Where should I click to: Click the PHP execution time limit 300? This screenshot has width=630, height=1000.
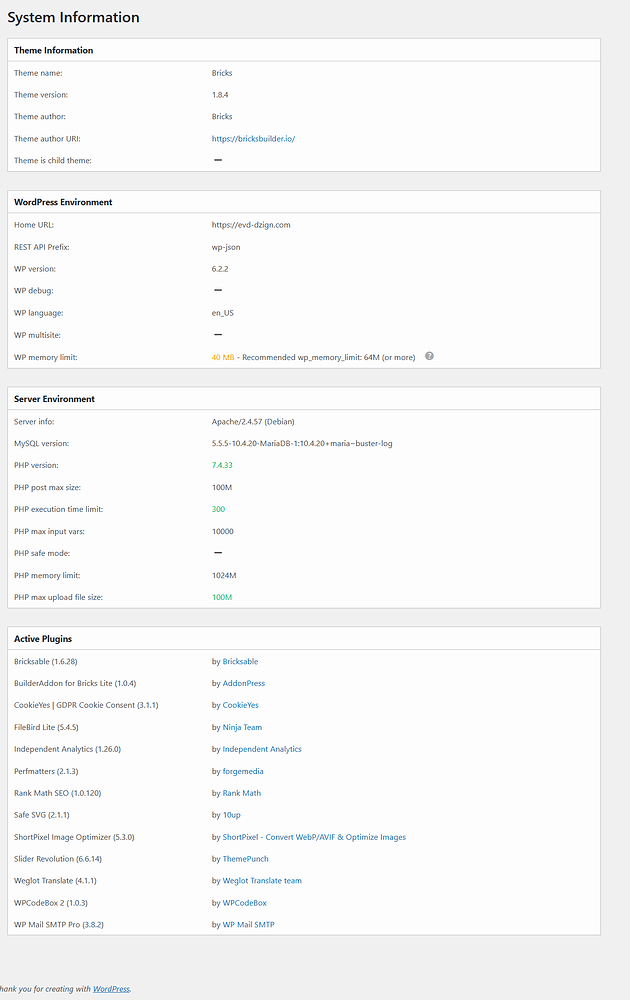218,509
